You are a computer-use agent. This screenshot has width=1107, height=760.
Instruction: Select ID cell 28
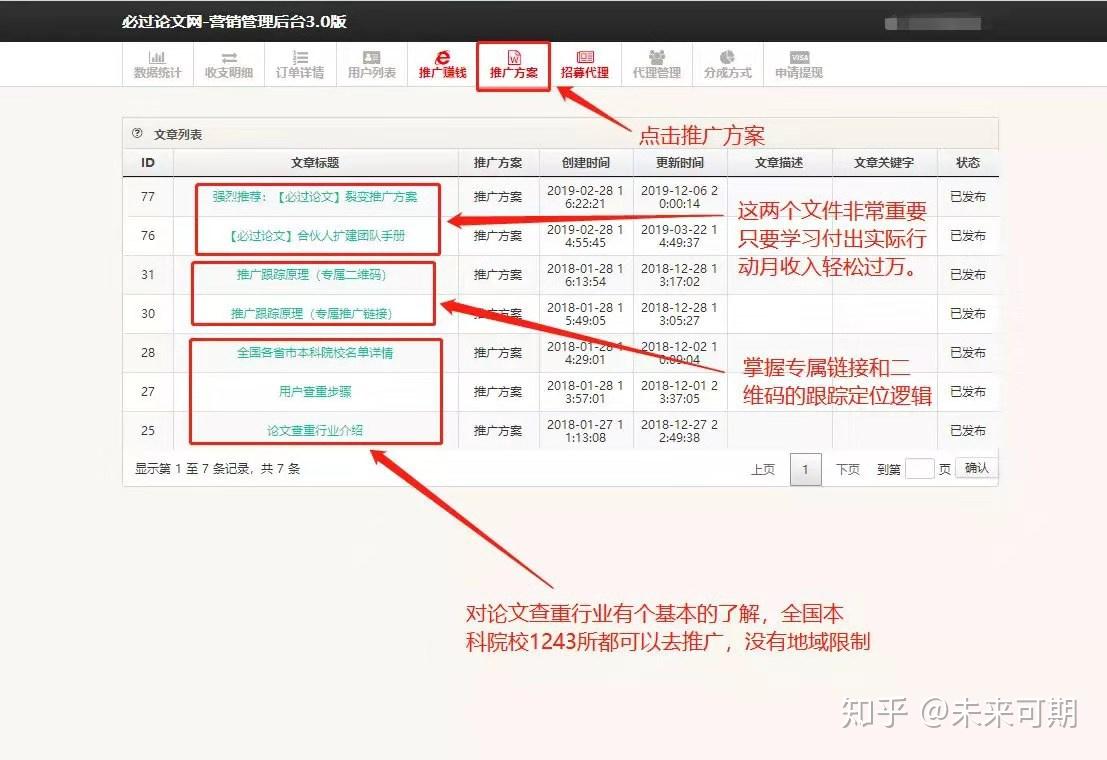[x=148, y=352]
